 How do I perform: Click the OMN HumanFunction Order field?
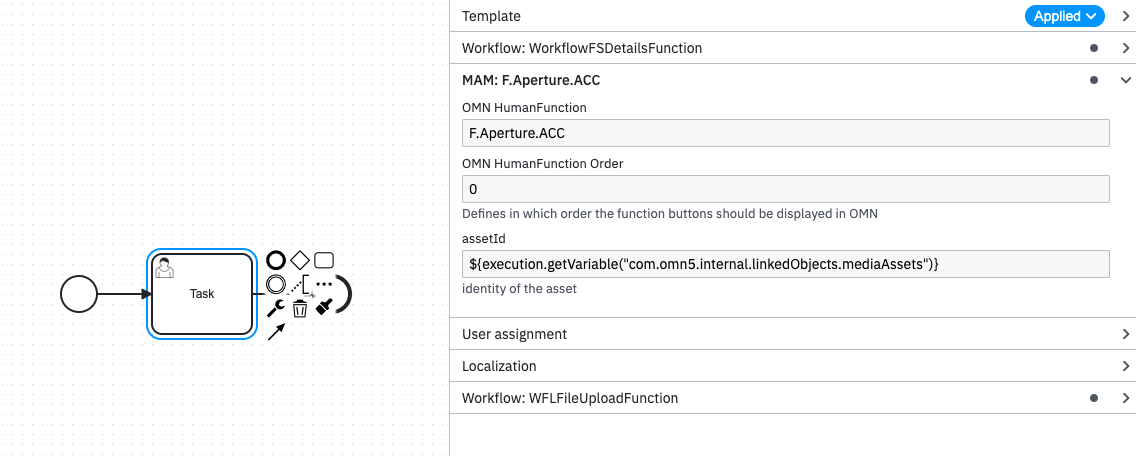[x=786, y=189]
